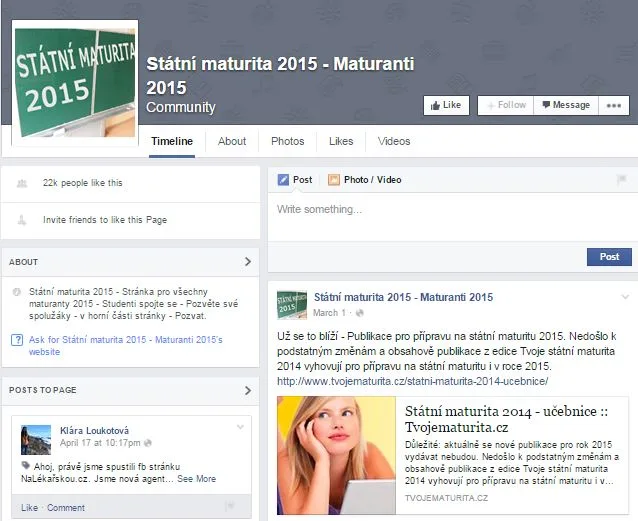Click the Community category label
The image size is (638, 521).
[181, 107]
